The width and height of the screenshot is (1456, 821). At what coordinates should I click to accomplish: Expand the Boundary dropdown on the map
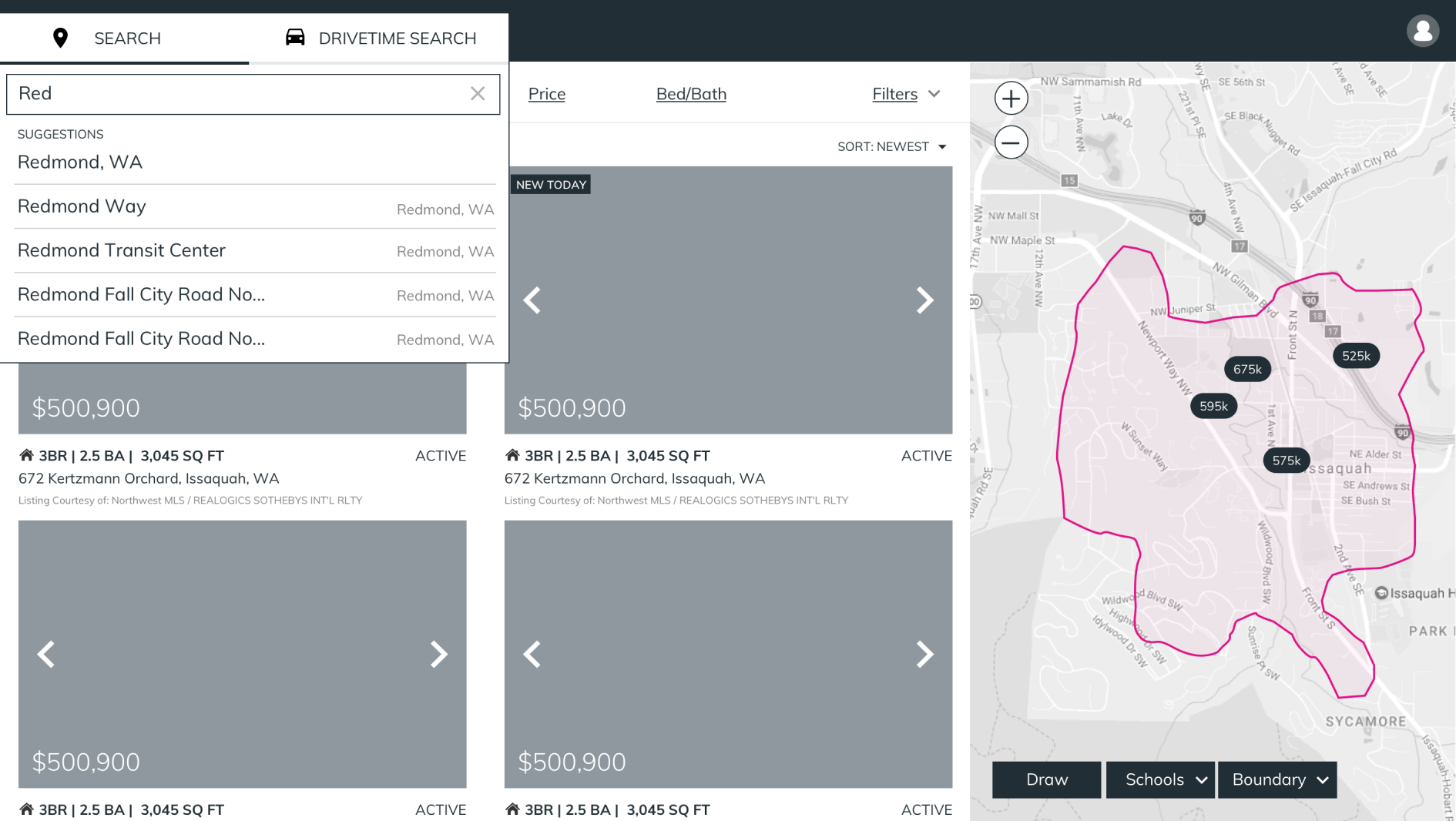pyautogui.click(x=1277, y=779)
